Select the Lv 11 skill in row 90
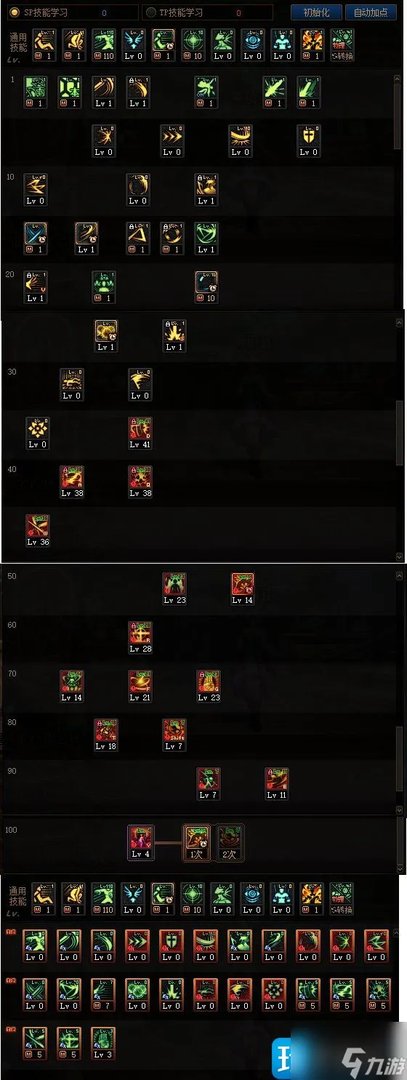This screenshot has height=1080, width=407. coord(277,784)
